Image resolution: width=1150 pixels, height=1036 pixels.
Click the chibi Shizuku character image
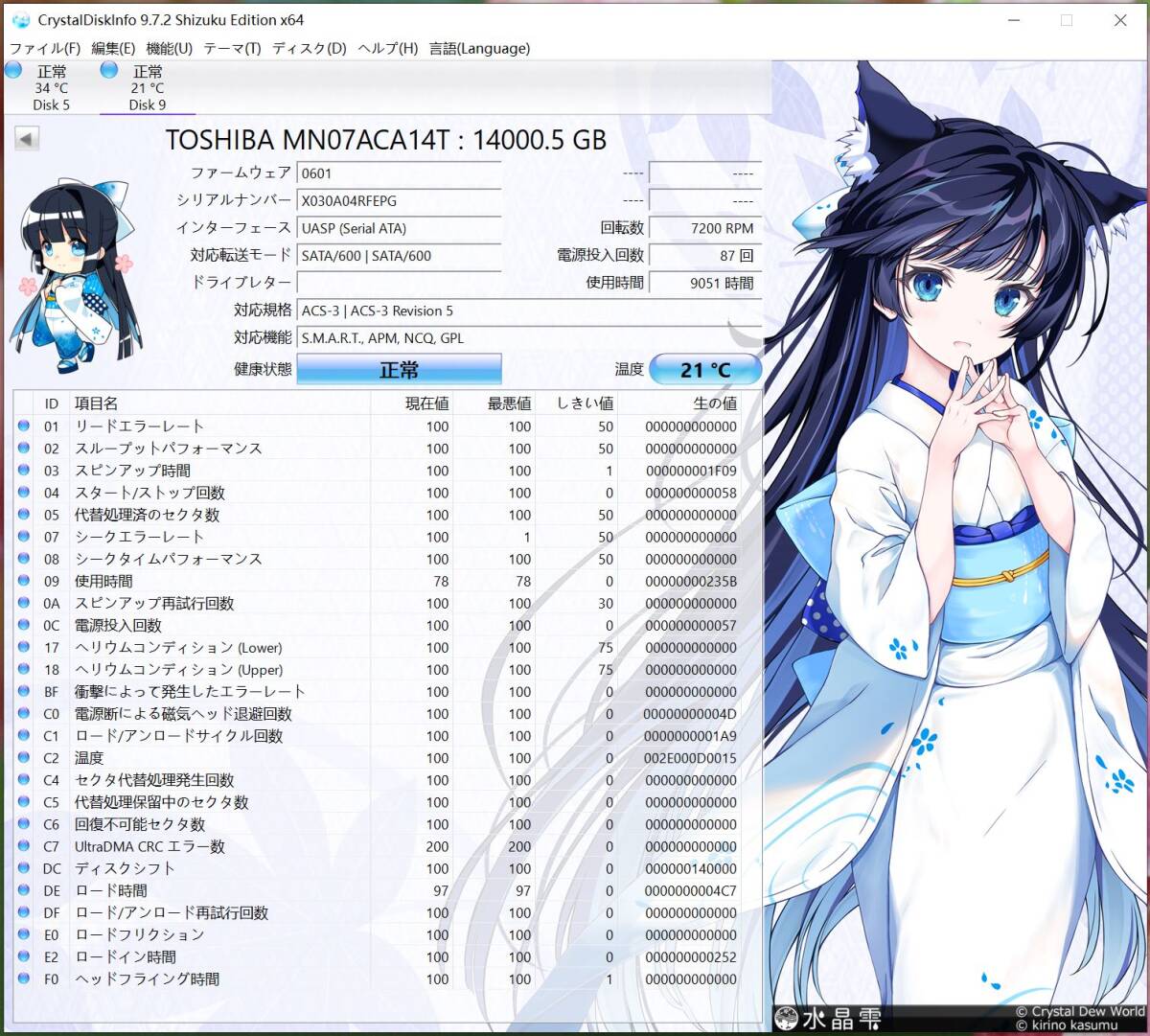coord(72,273)
